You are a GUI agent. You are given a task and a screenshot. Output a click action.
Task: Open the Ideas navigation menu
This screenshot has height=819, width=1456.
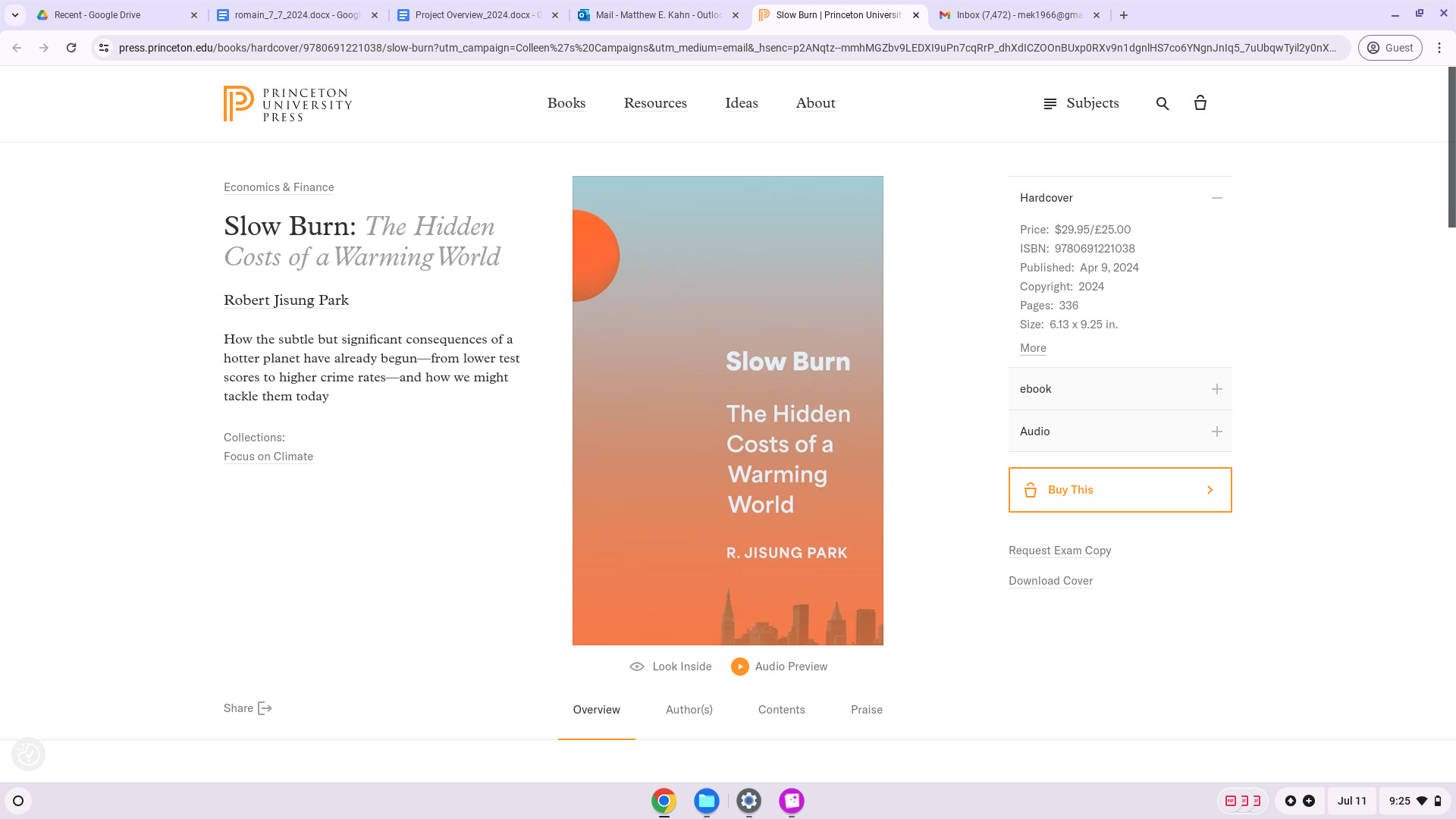click(742, 103)
